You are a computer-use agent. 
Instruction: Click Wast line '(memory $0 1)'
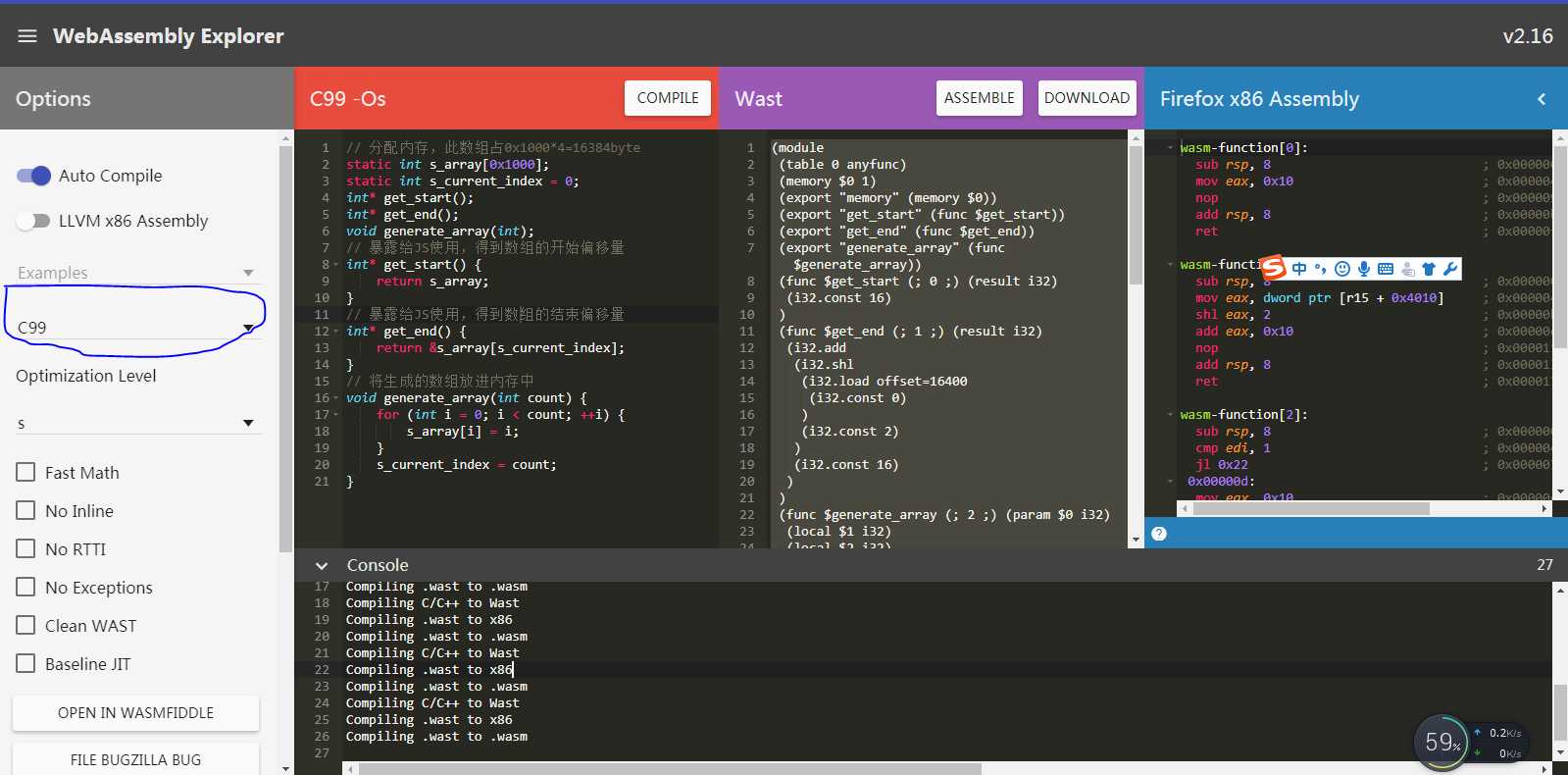coord(828,181)
